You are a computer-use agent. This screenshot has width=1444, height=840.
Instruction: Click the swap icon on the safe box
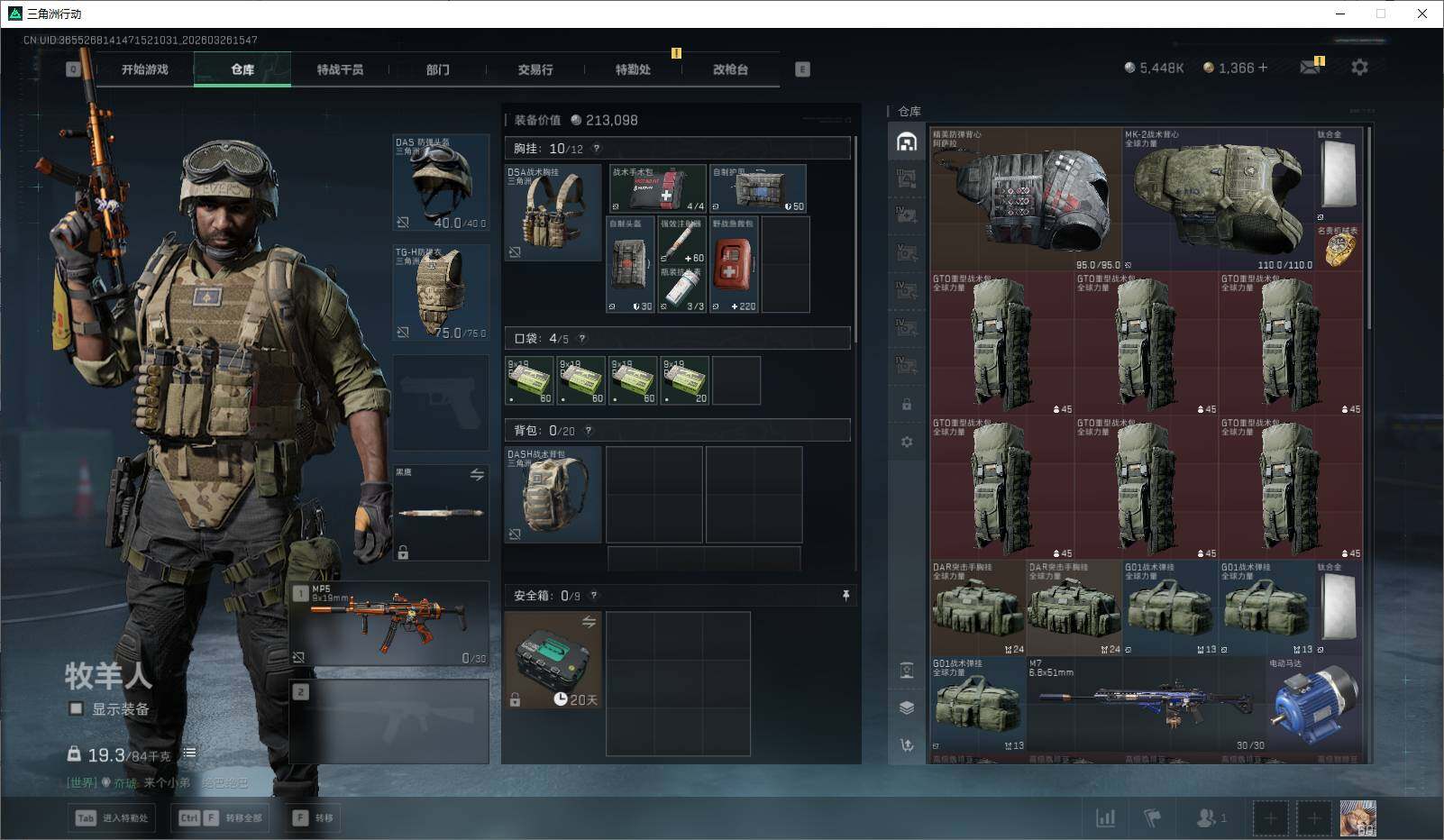coord(589,622)
